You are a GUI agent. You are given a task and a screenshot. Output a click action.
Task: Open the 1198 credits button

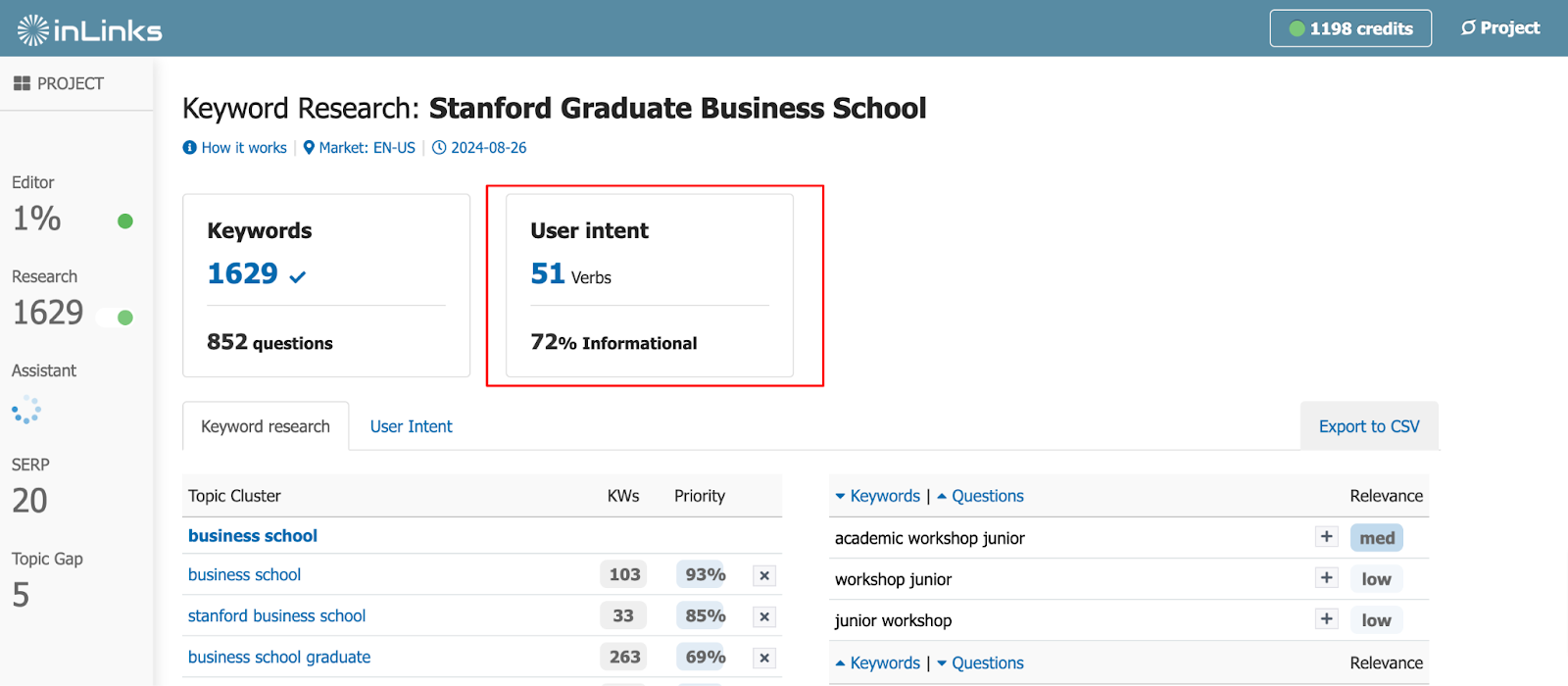pos(1350,28)
